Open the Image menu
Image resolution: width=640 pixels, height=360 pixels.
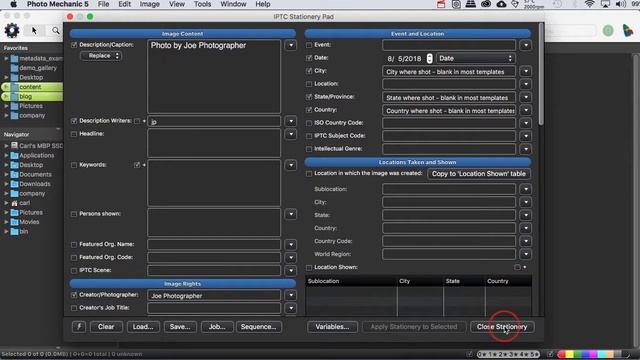click(149, 4)
